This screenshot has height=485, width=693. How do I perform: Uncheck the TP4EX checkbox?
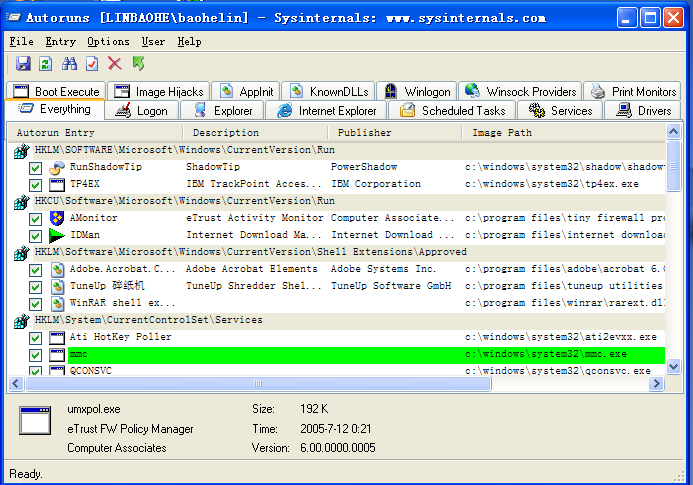36,185
